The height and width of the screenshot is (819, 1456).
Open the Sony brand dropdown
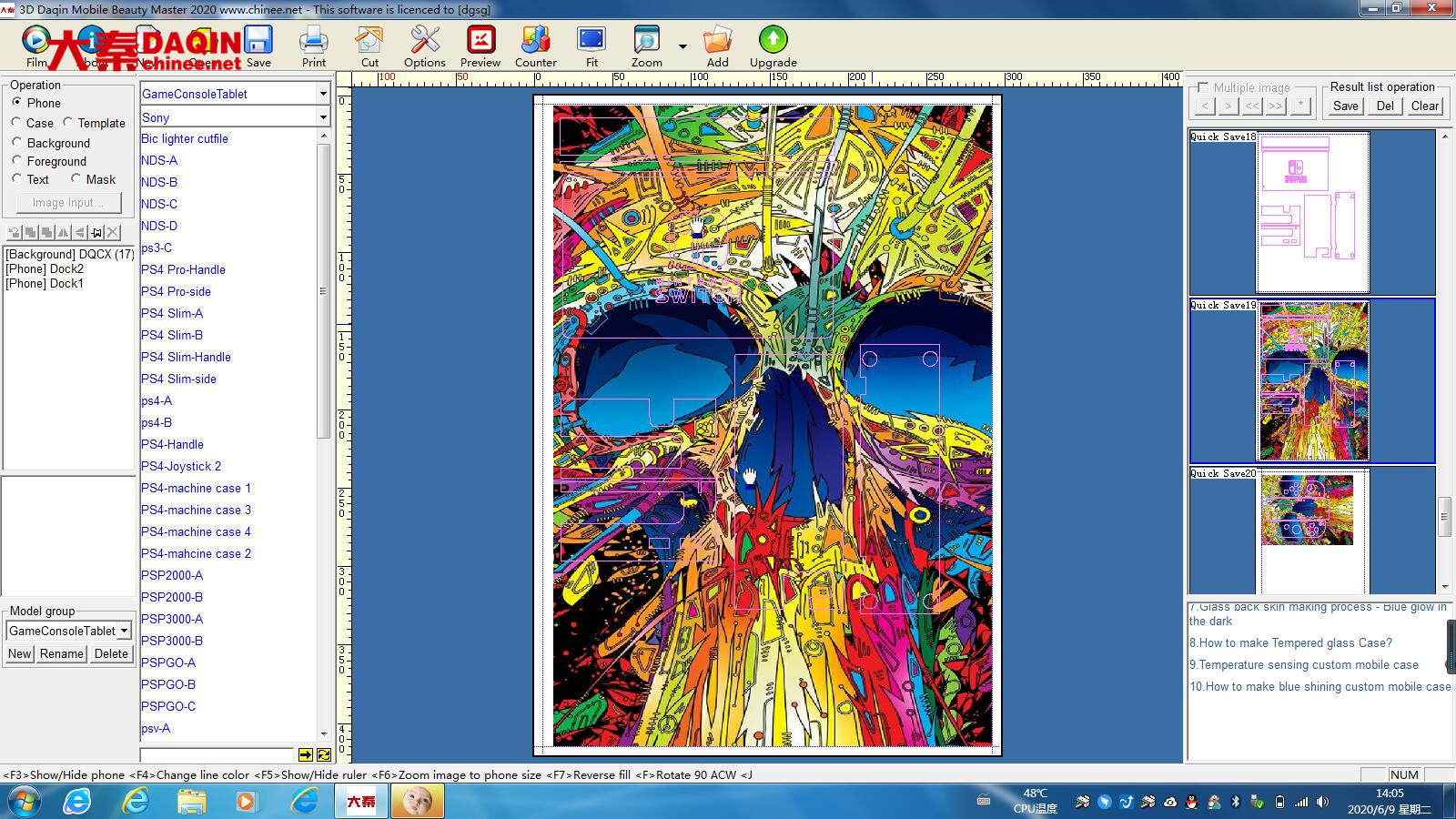point(323,117)
